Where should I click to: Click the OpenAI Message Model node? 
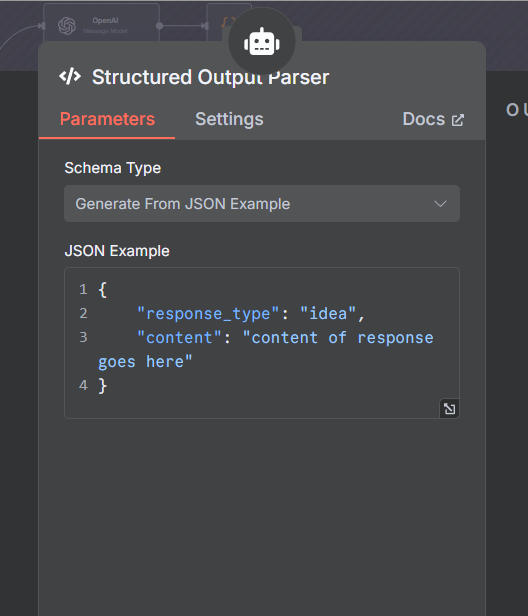[101, 22]
